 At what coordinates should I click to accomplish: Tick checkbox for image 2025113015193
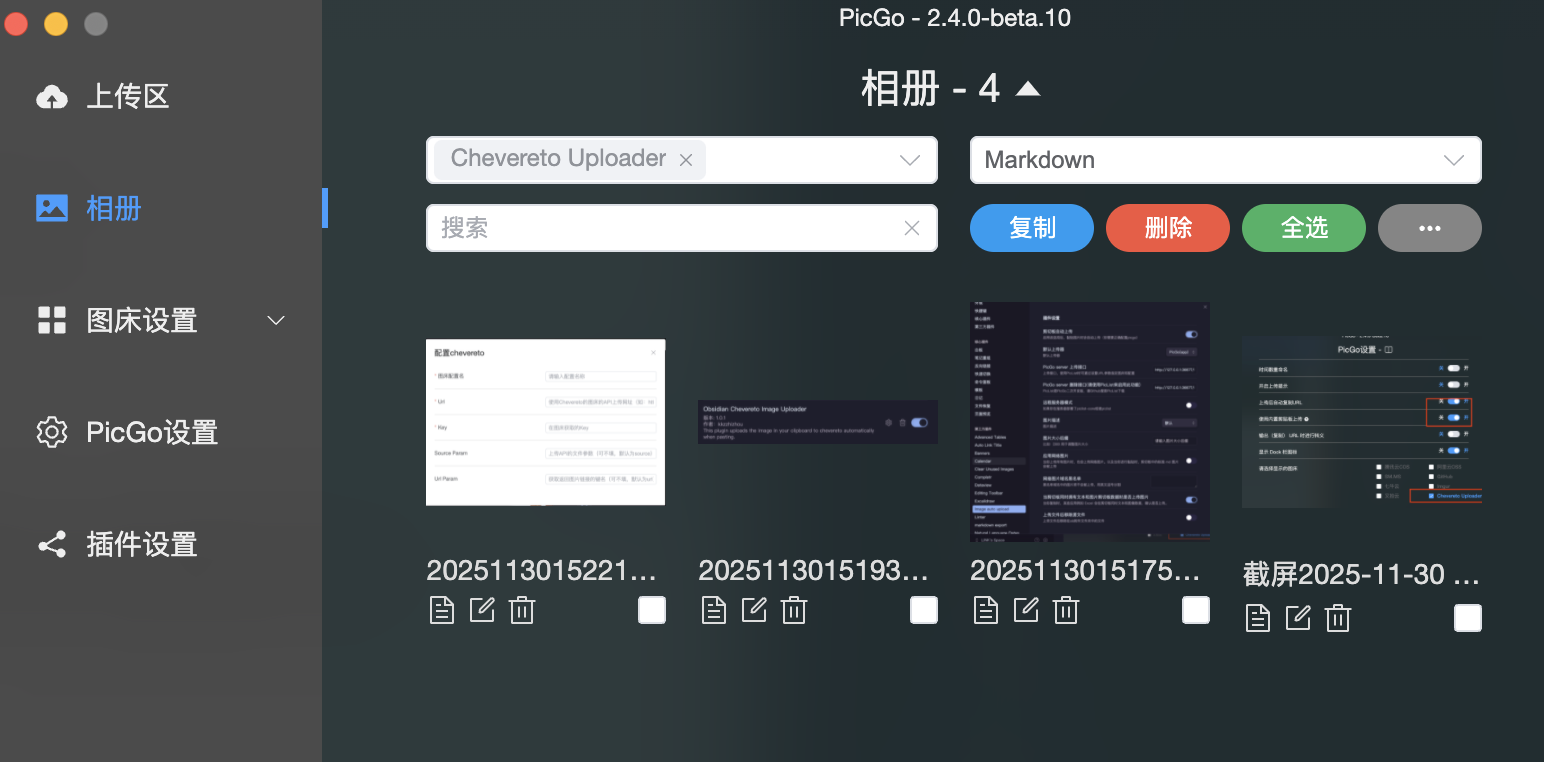[x=924, y=610]
